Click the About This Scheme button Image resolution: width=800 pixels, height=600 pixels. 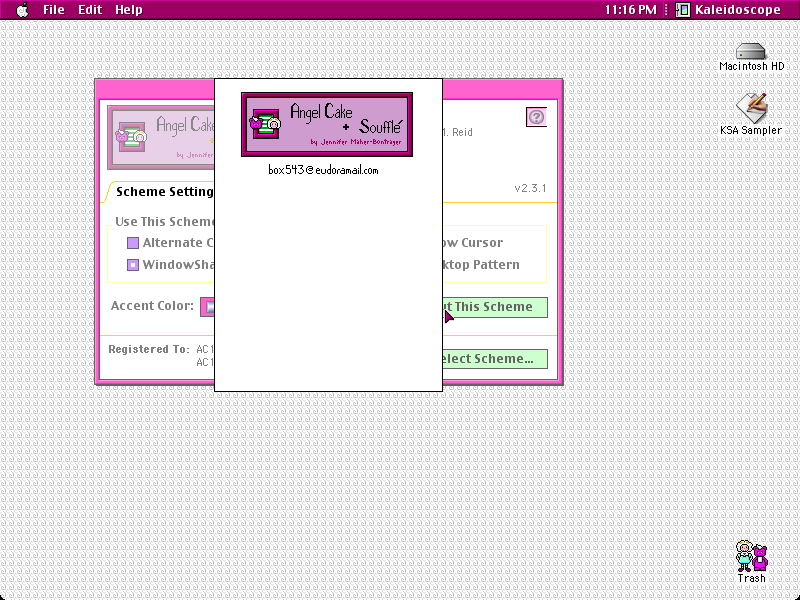tap(495, 307)
